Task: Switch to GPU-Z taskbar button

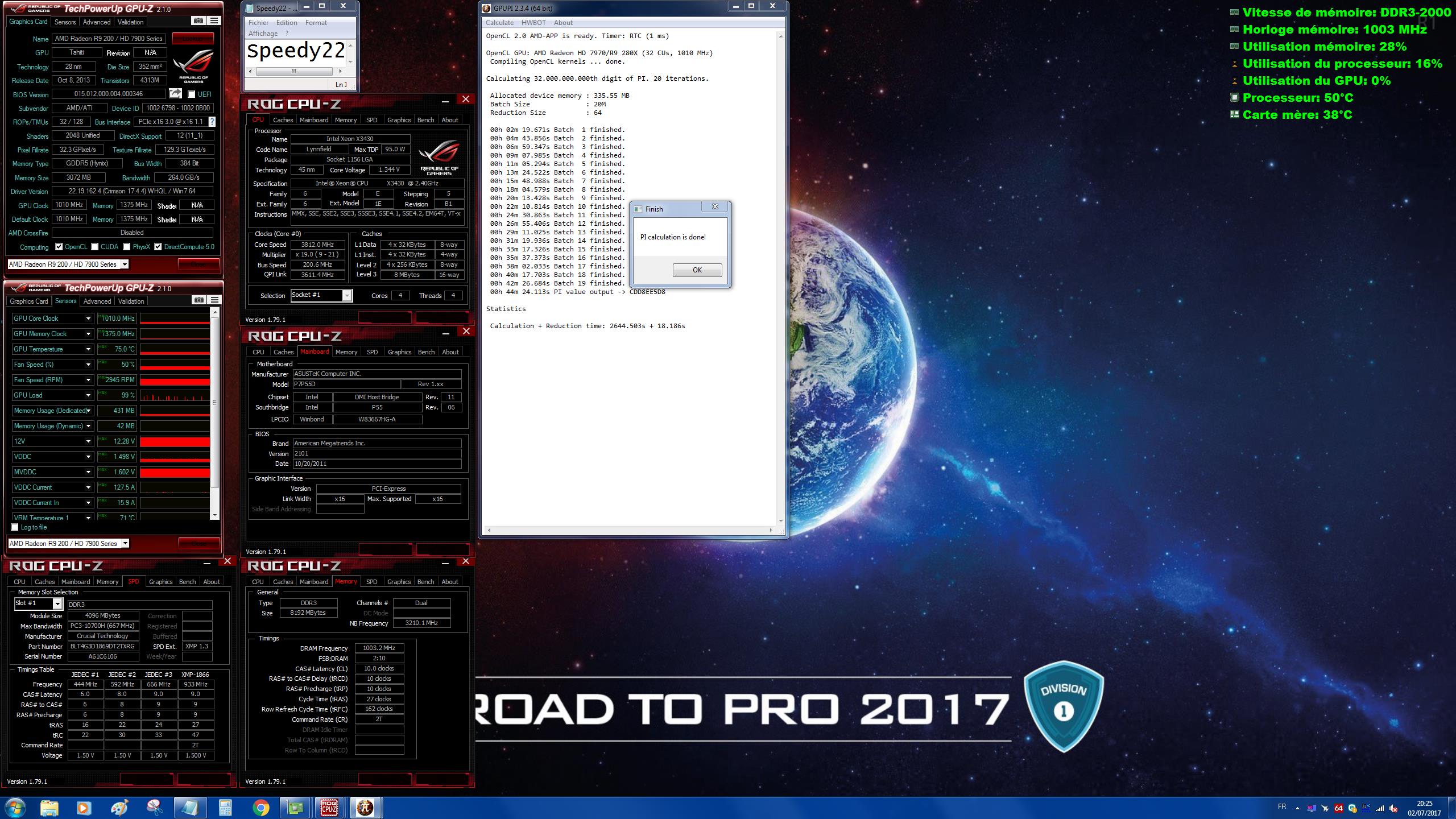Action: (x=296, y=808)
